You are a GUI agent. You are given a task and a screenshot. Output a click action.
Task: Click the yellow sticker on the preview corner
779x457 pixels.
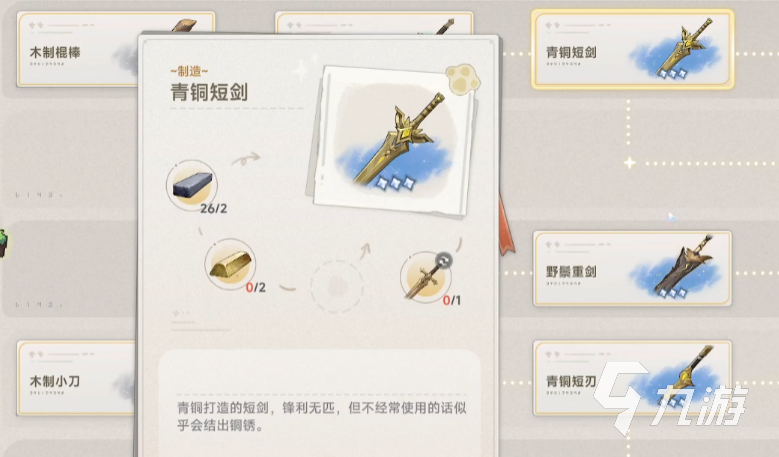463,78
